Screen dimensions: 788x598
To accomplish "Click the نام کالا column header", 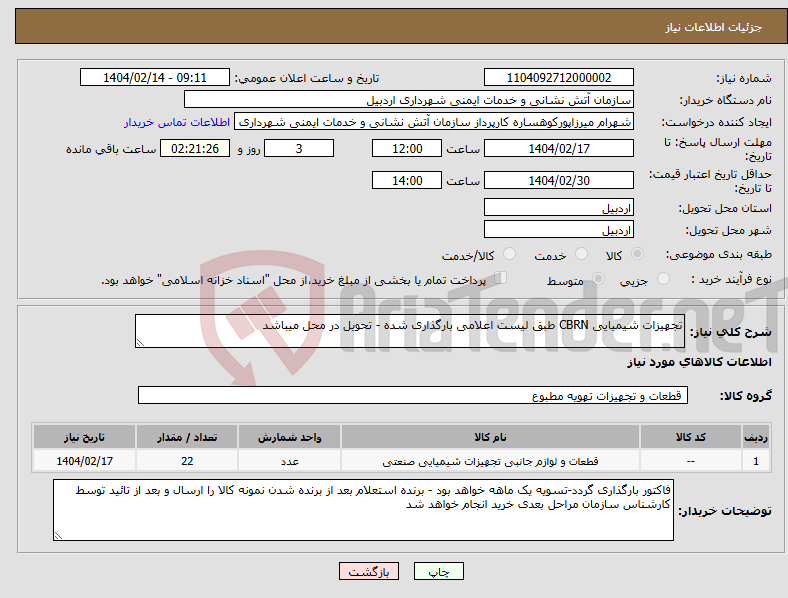I will [x=490, y=437].
